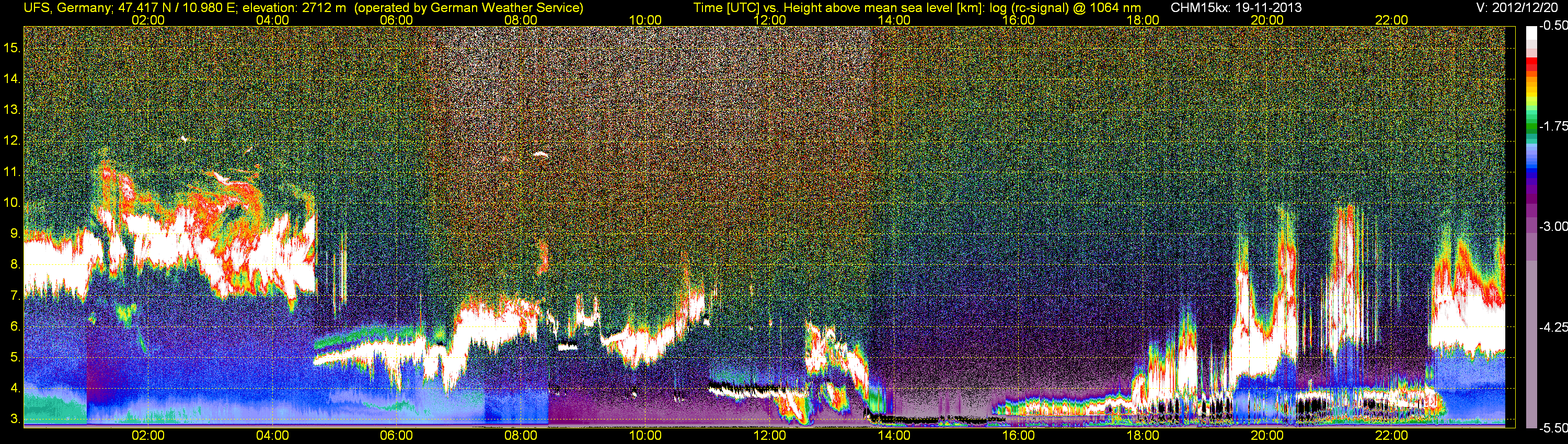Click the '9.' height axis label
This screenshot has height=444, width=1568.
15,233
